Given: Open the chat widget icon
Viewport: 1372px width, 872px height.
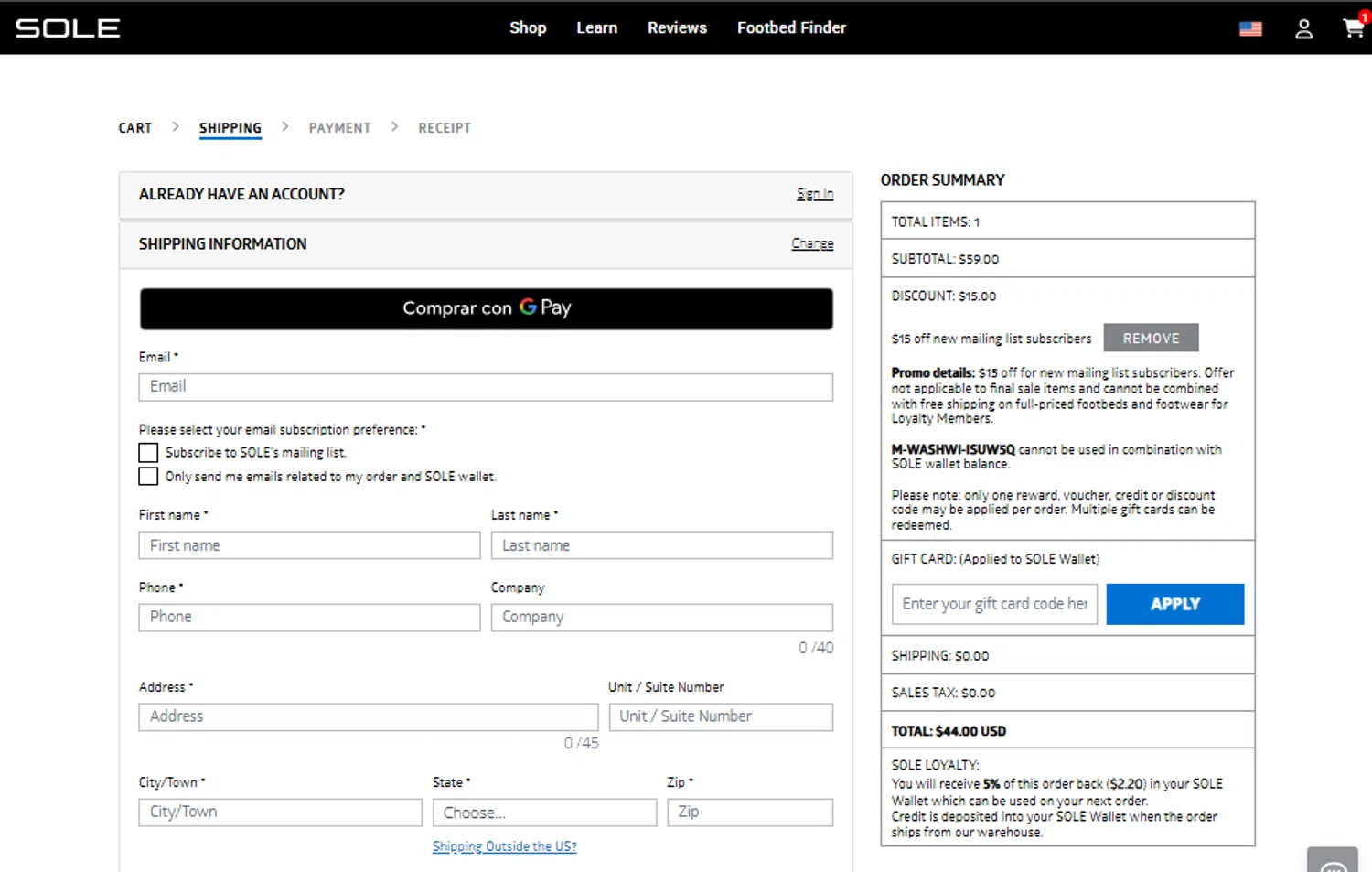Looking at the screenshot, I should (x=1333, y=860).
